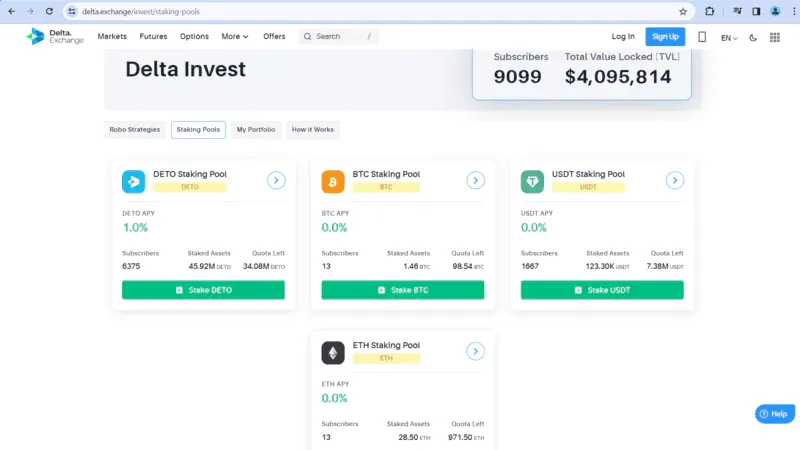Go back with the browser back arrow
This screenshot has width=800, height=450.
[x=11, y=11]
